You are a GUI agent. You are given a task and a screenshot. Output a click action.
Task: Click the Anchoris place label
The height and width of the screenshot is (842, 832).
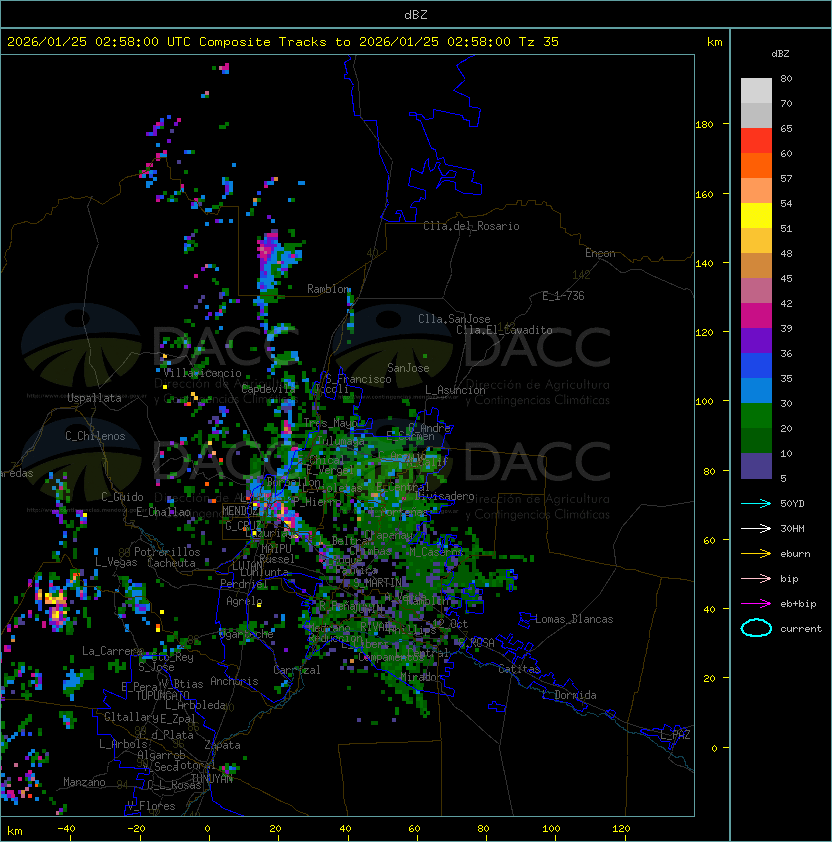[234, 681]
